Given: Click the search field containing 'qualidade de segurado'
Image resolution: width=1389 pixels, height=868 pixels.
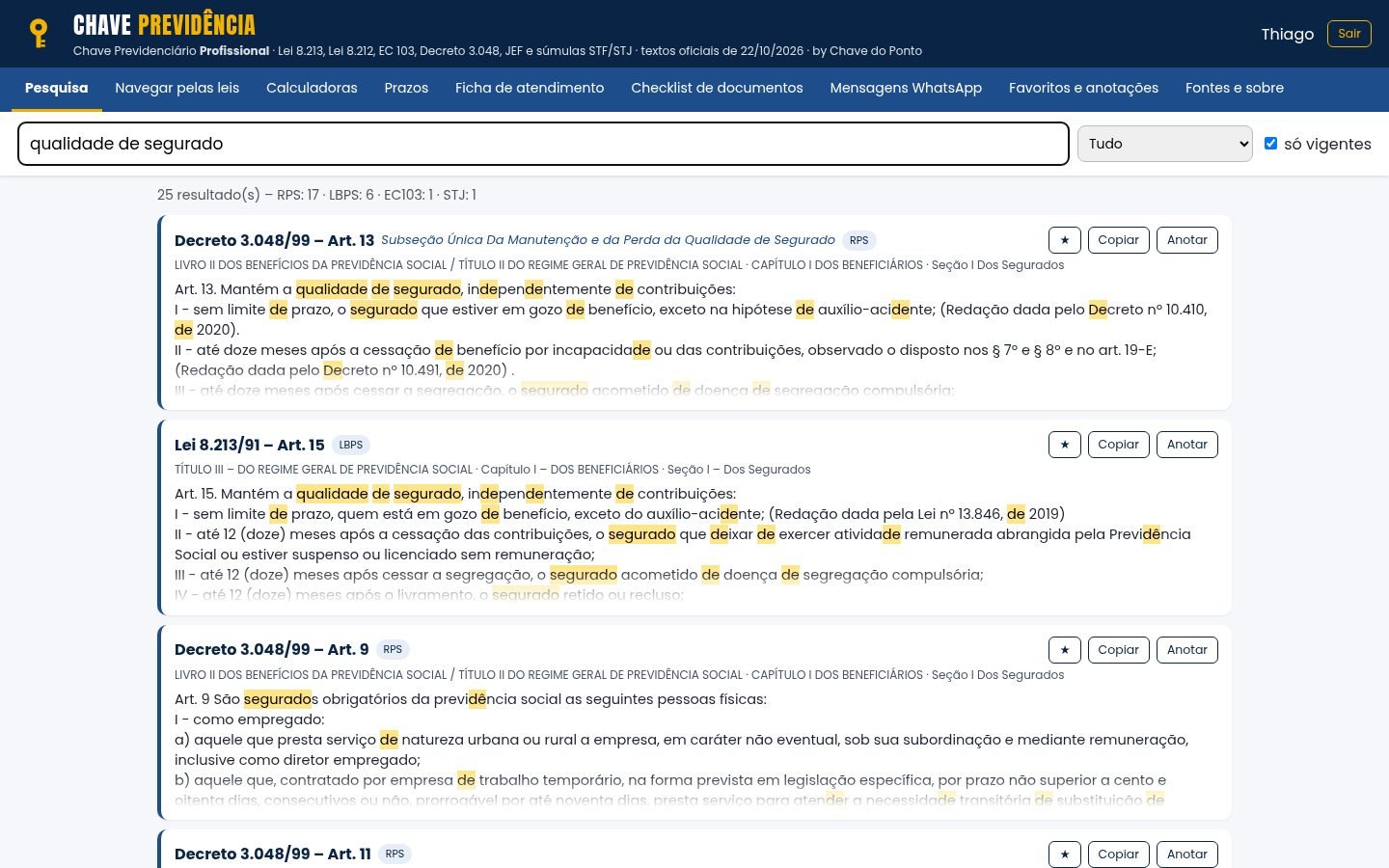Looking at the screenshot, I should click(543, 144).
